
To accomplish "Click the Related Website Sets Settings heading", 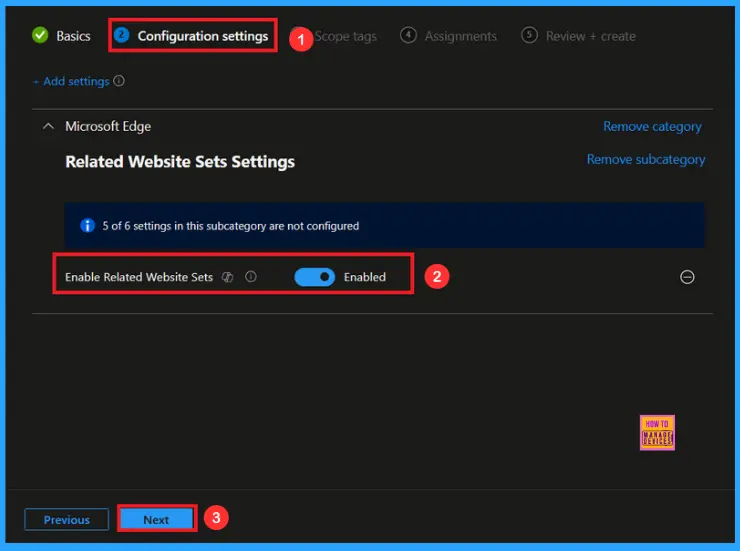I will point(180,162).
